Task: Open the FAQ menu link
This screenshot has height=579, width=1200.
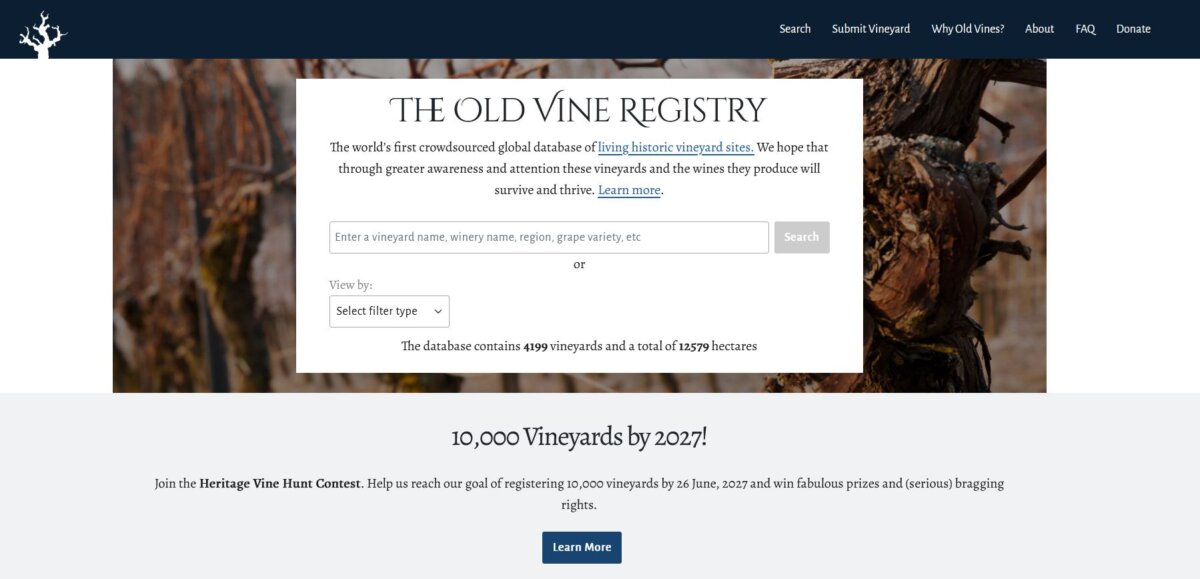Action: 1085,29
